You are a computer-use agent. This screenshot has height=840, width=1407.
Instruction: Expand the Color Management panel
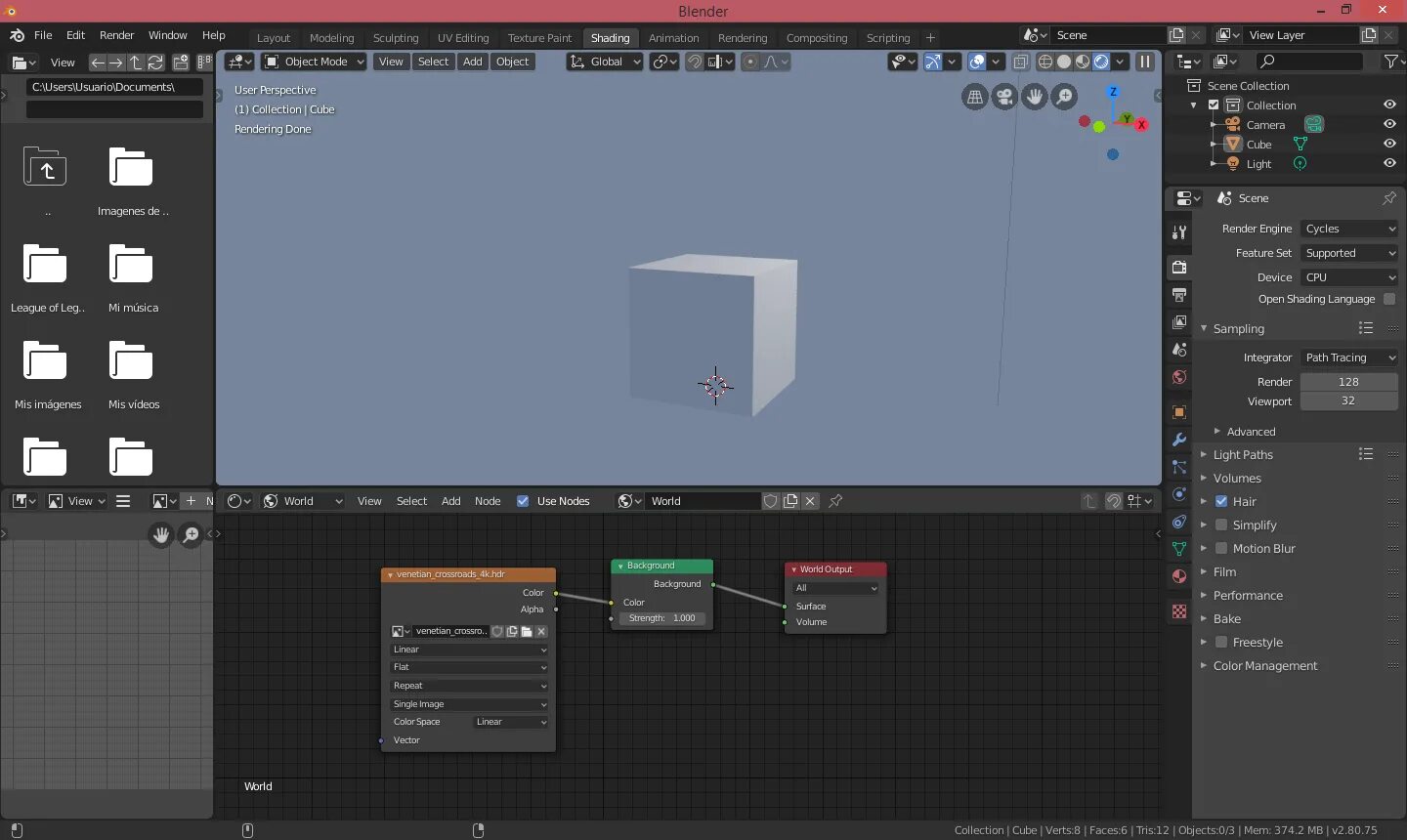[x=1265, y=665]
